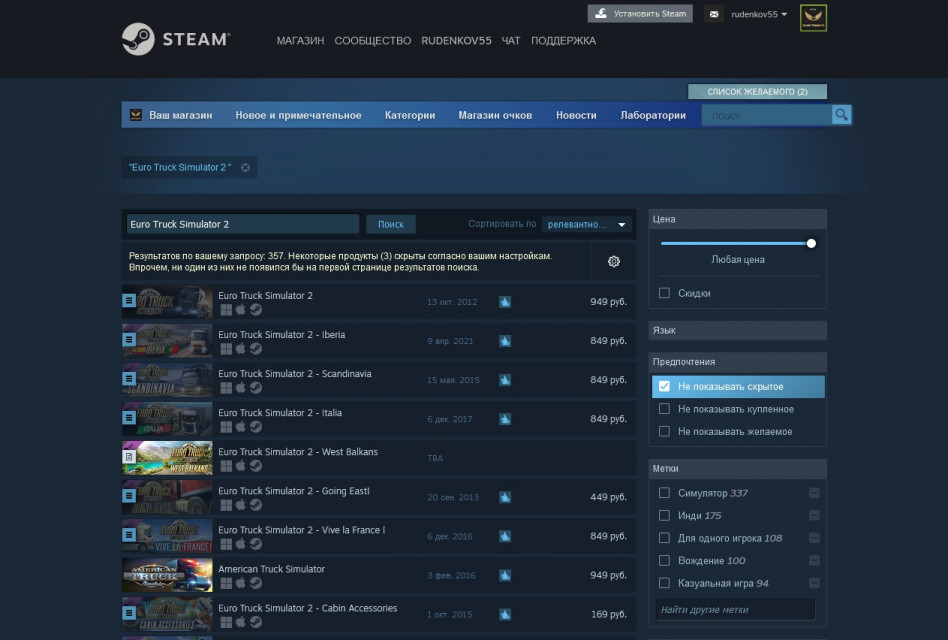Click the Steam logo in the header

pos(176,40)
